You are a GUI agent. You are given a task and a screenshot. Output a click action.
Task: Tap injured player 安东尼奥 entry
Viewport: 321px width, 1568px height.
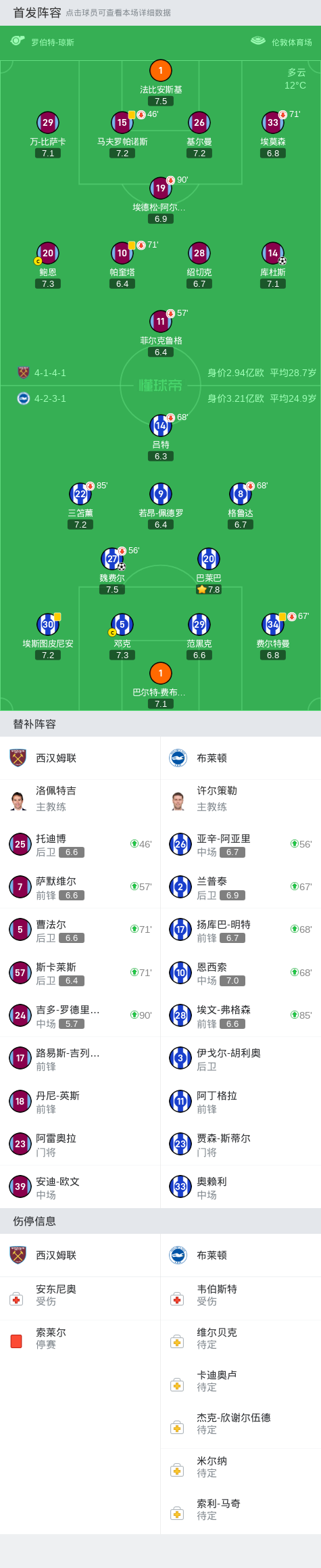pos(80,1295)
